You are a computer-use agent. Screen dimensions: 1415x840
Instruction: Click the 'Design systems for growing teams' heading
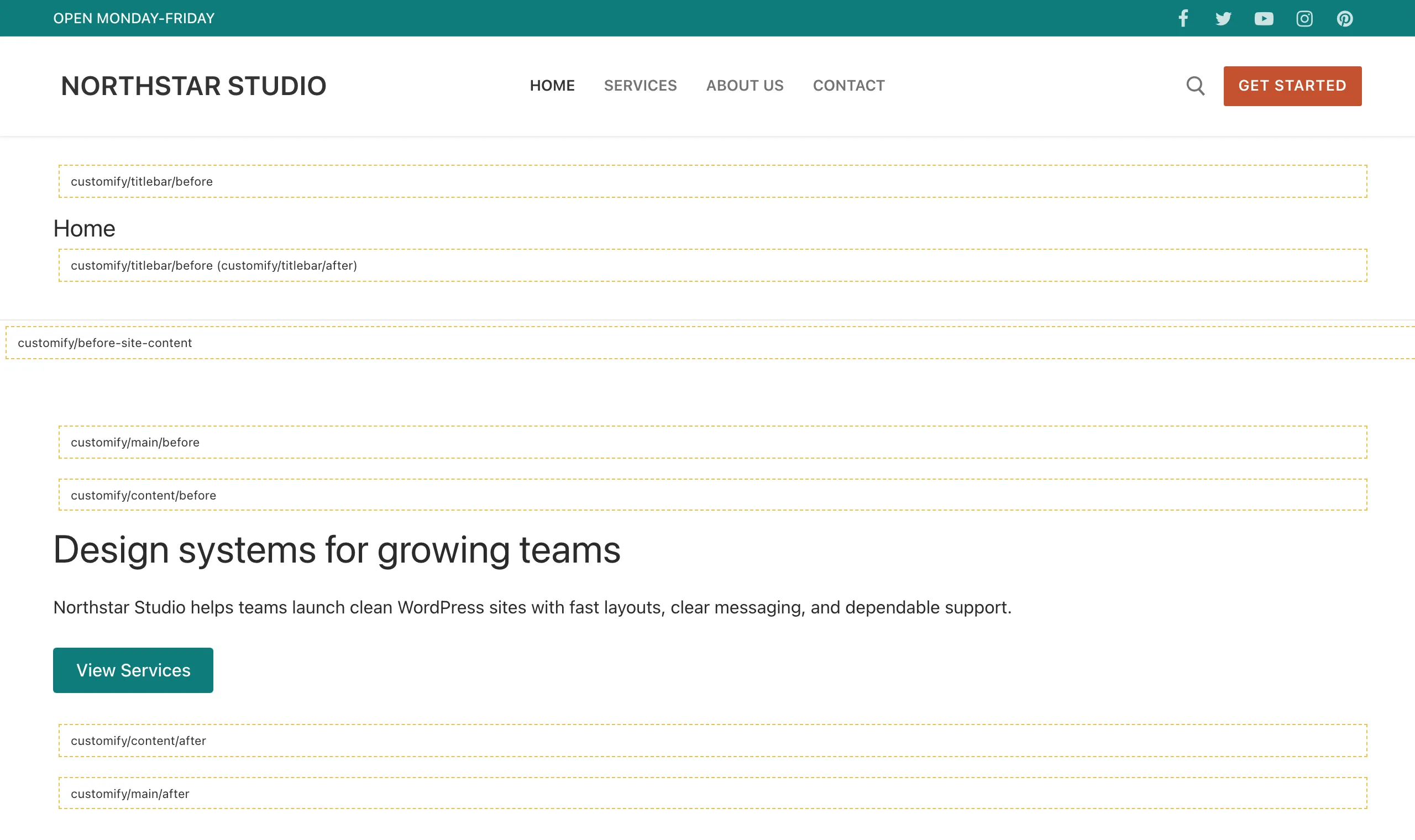coord(337,550)
